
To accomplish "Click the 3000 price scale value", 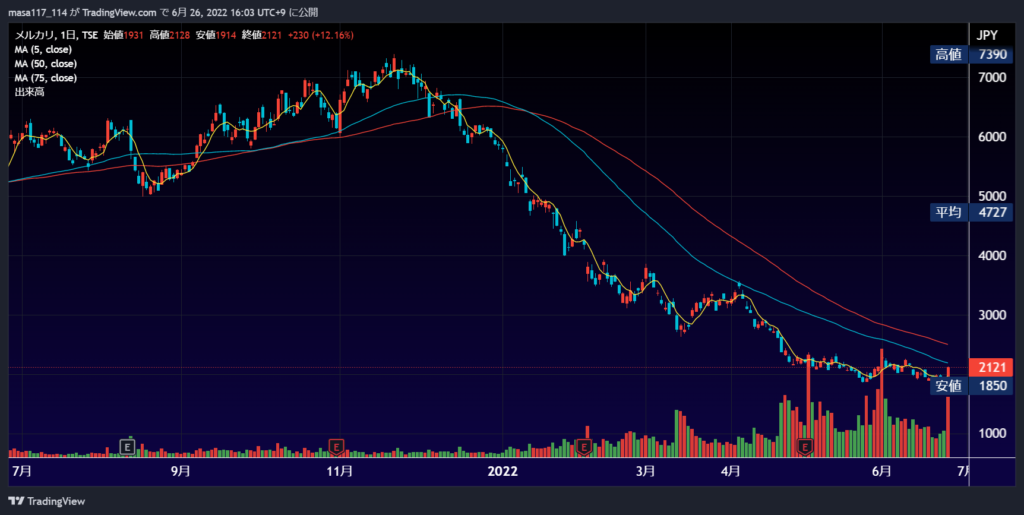I will tap(992, 315).
